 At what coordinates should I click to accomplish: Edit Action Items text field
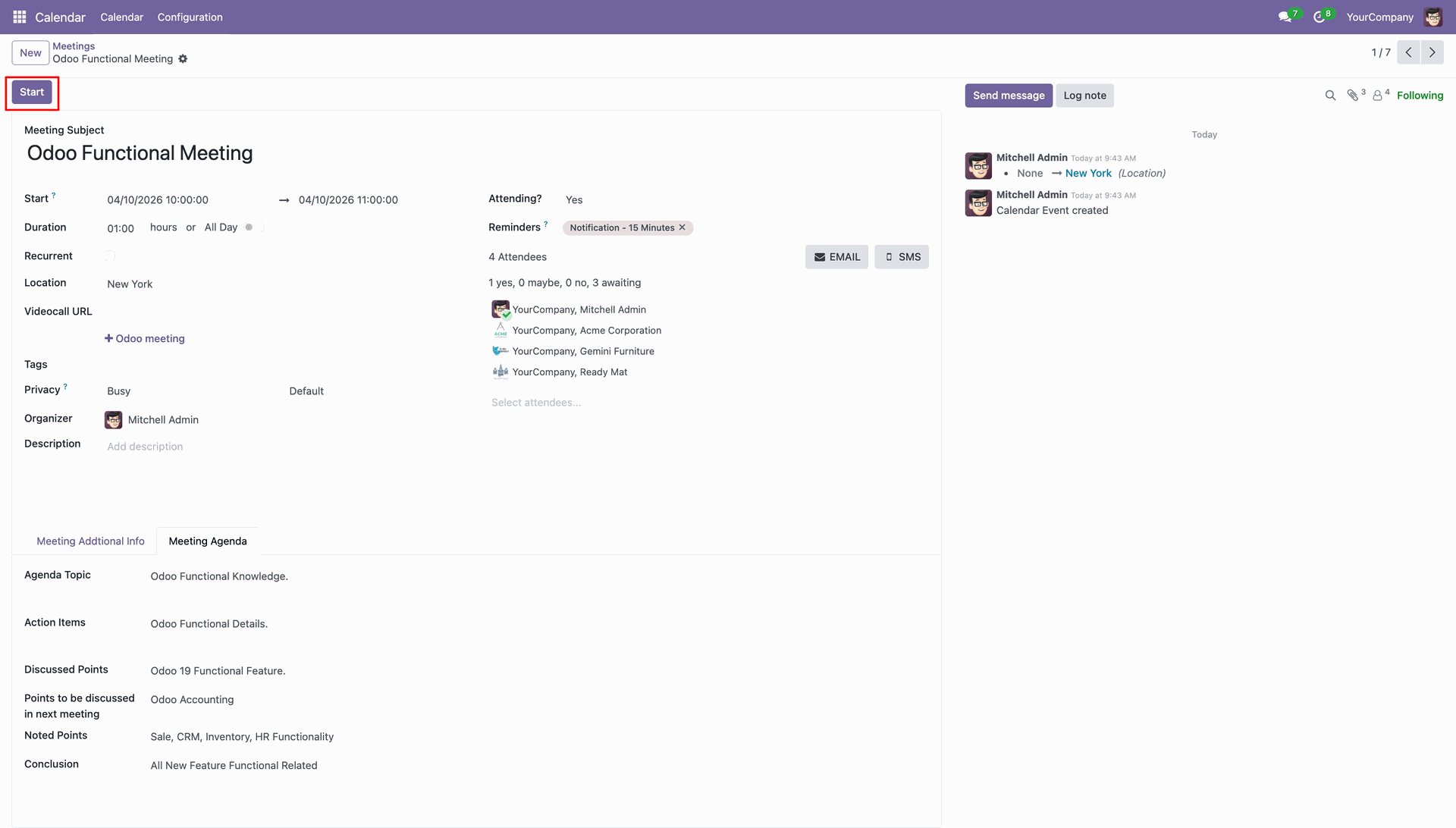coord(538,624)
